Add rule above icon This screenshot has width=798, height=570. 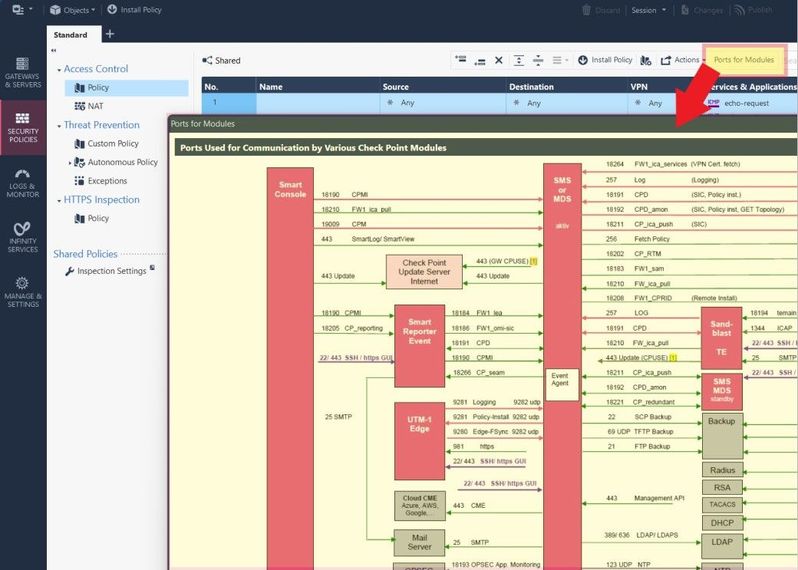(x=461, y=60)
